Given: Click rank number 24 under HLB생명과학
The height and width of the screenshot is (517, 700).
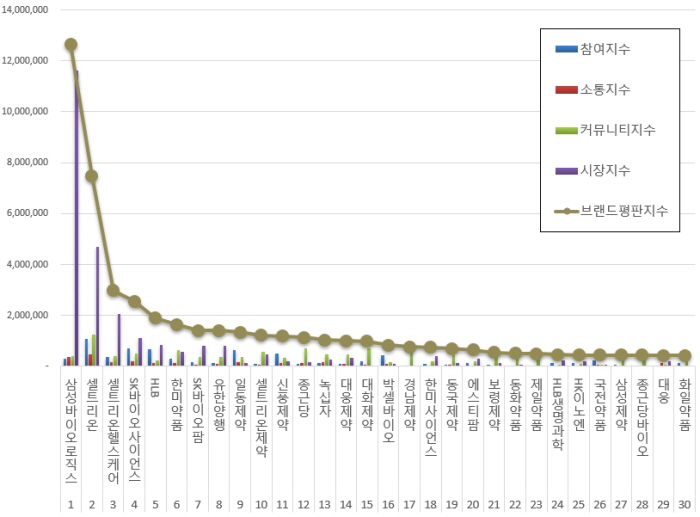Looking at the screenshot, I should [558, 504].
